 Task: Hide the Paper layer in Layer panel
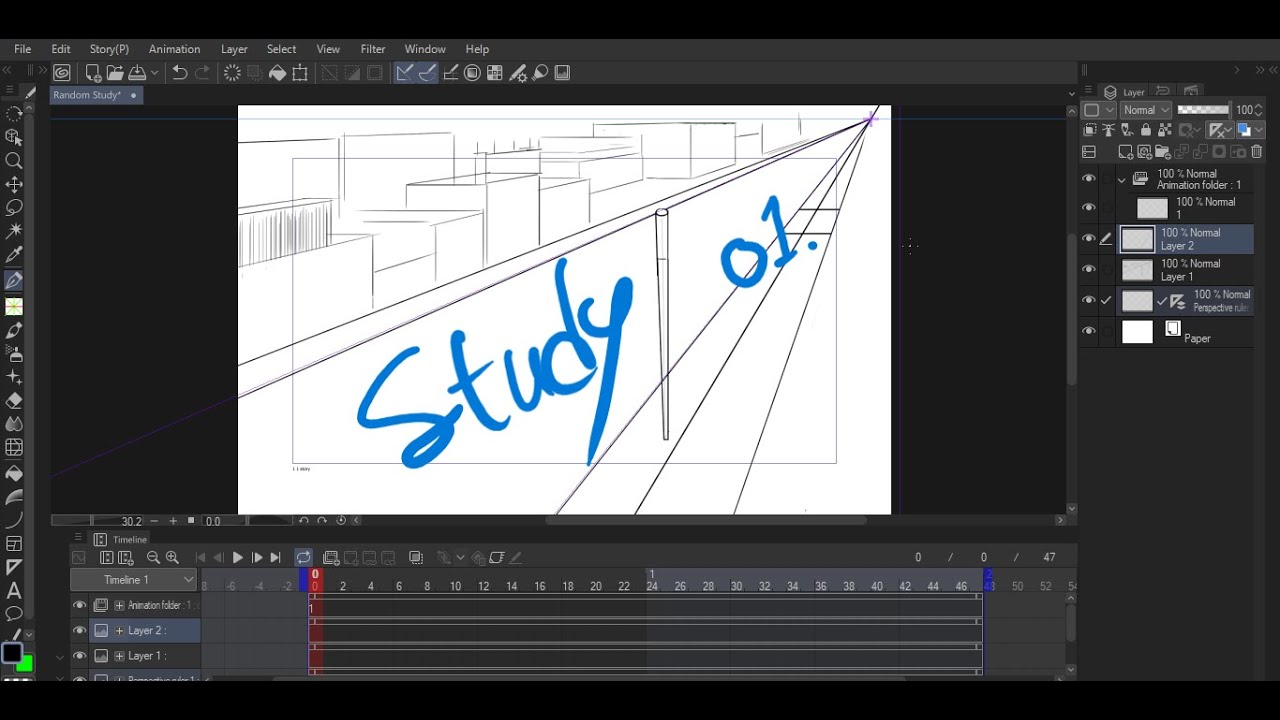pyautogui.click(x=1088, y=331)
